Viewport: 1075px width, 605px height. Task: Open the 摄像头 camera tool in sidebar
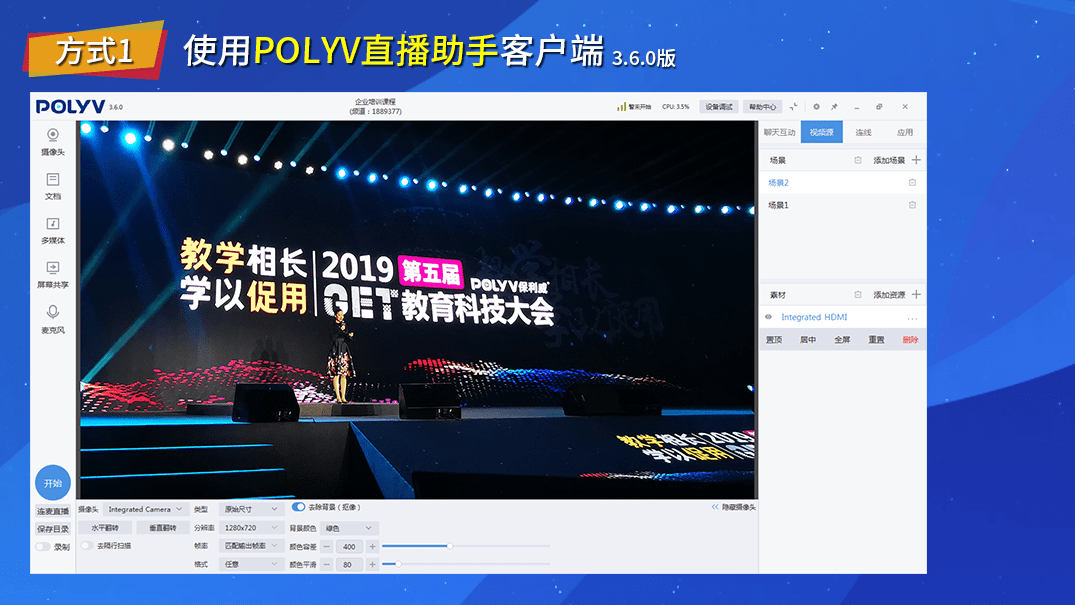53,135
